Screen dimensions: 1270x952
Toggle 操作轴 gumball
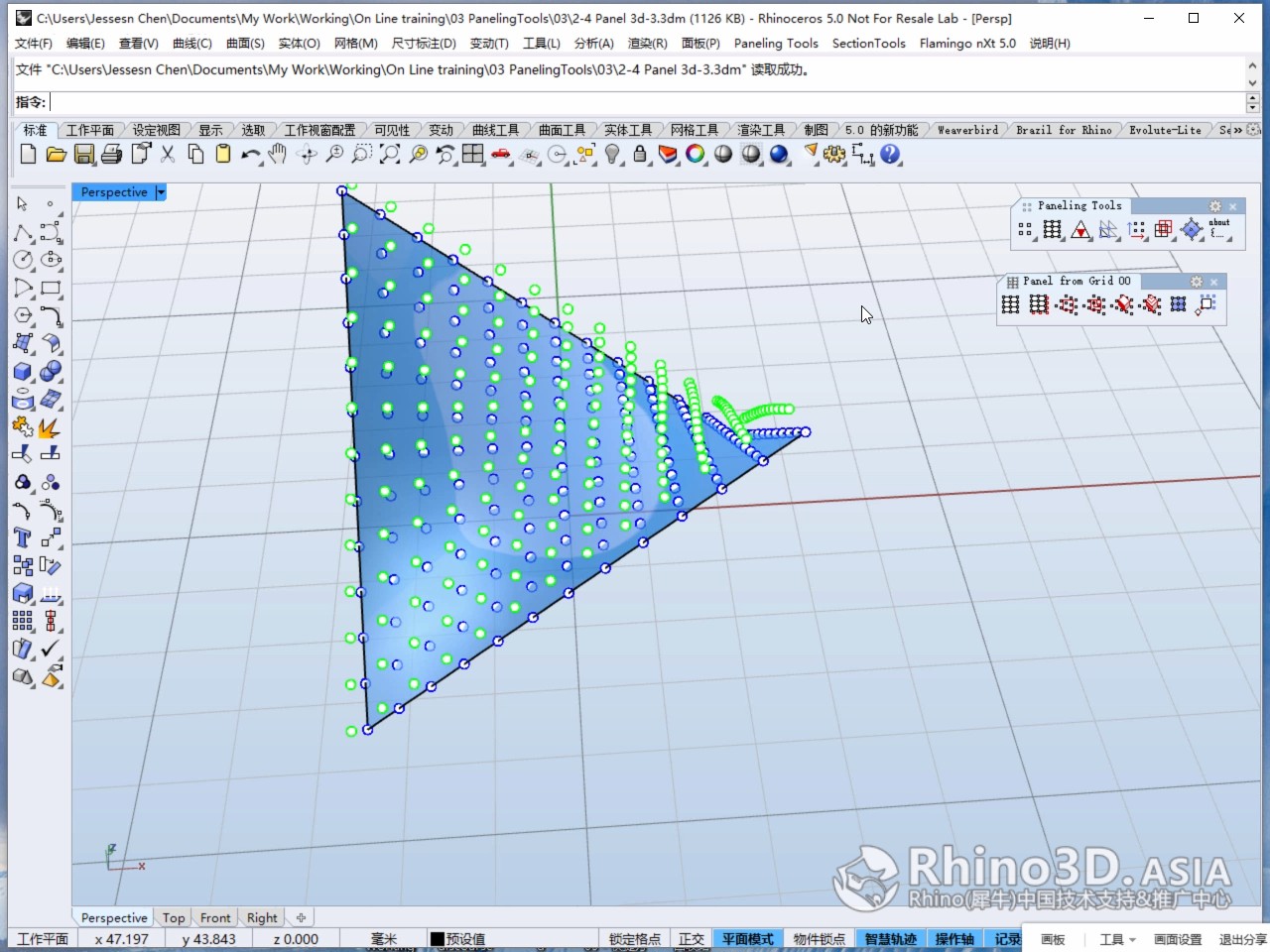click(954, 939)
